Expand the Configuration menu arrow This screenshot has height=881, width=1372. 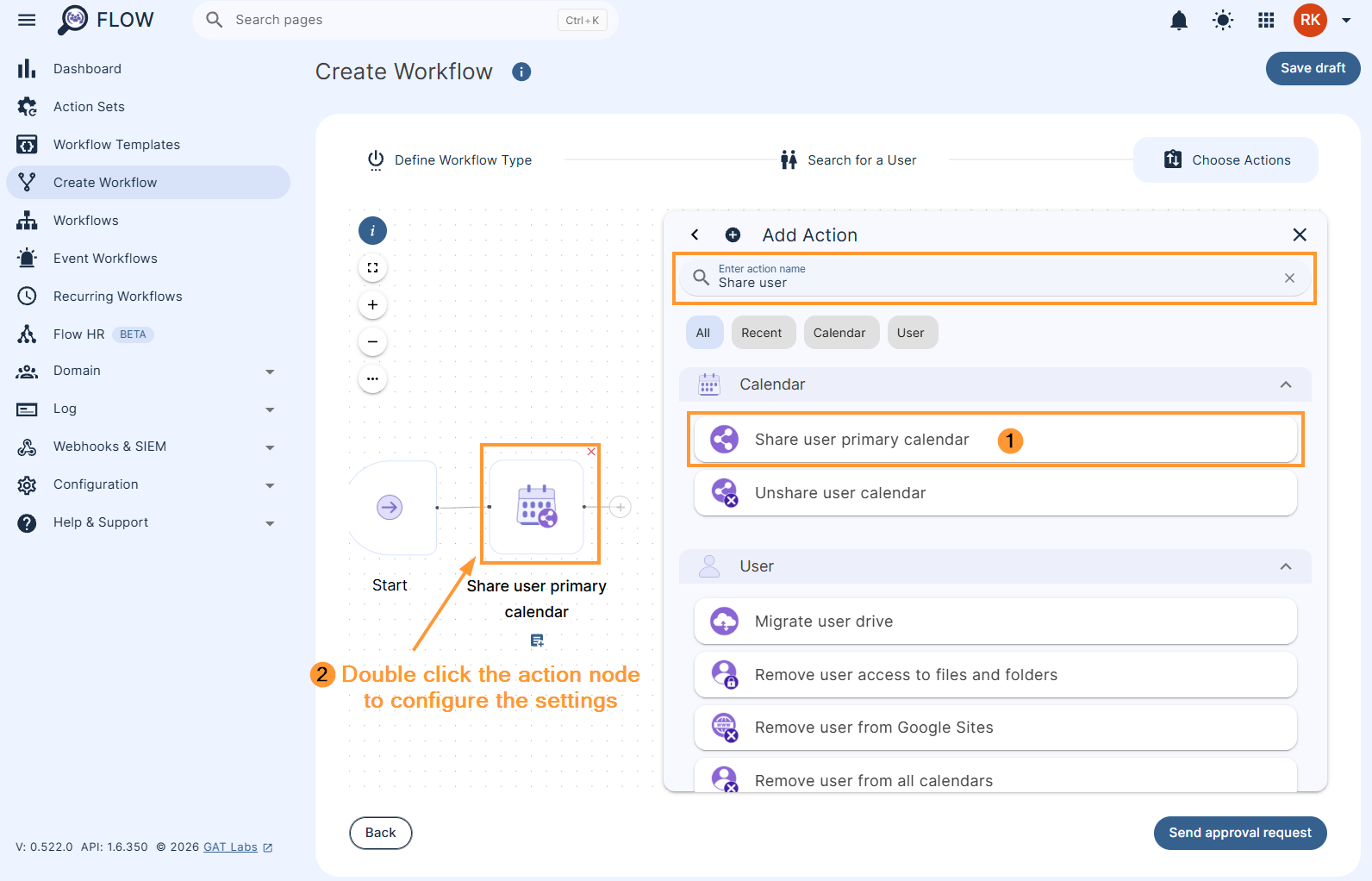[x=270, y=485]
